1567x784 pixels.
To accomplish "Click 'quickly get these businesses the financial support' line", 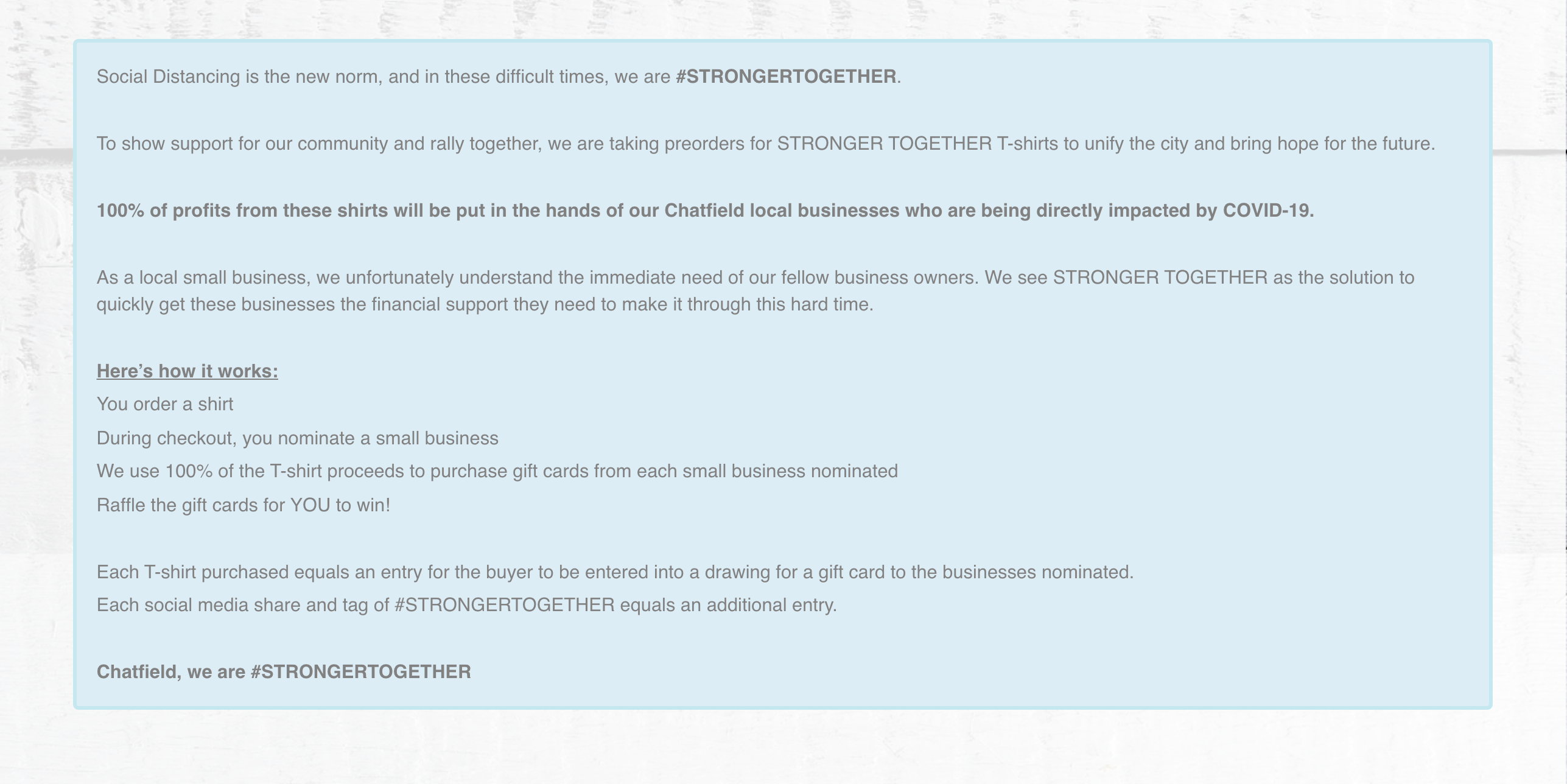I will tap(485, 304).
